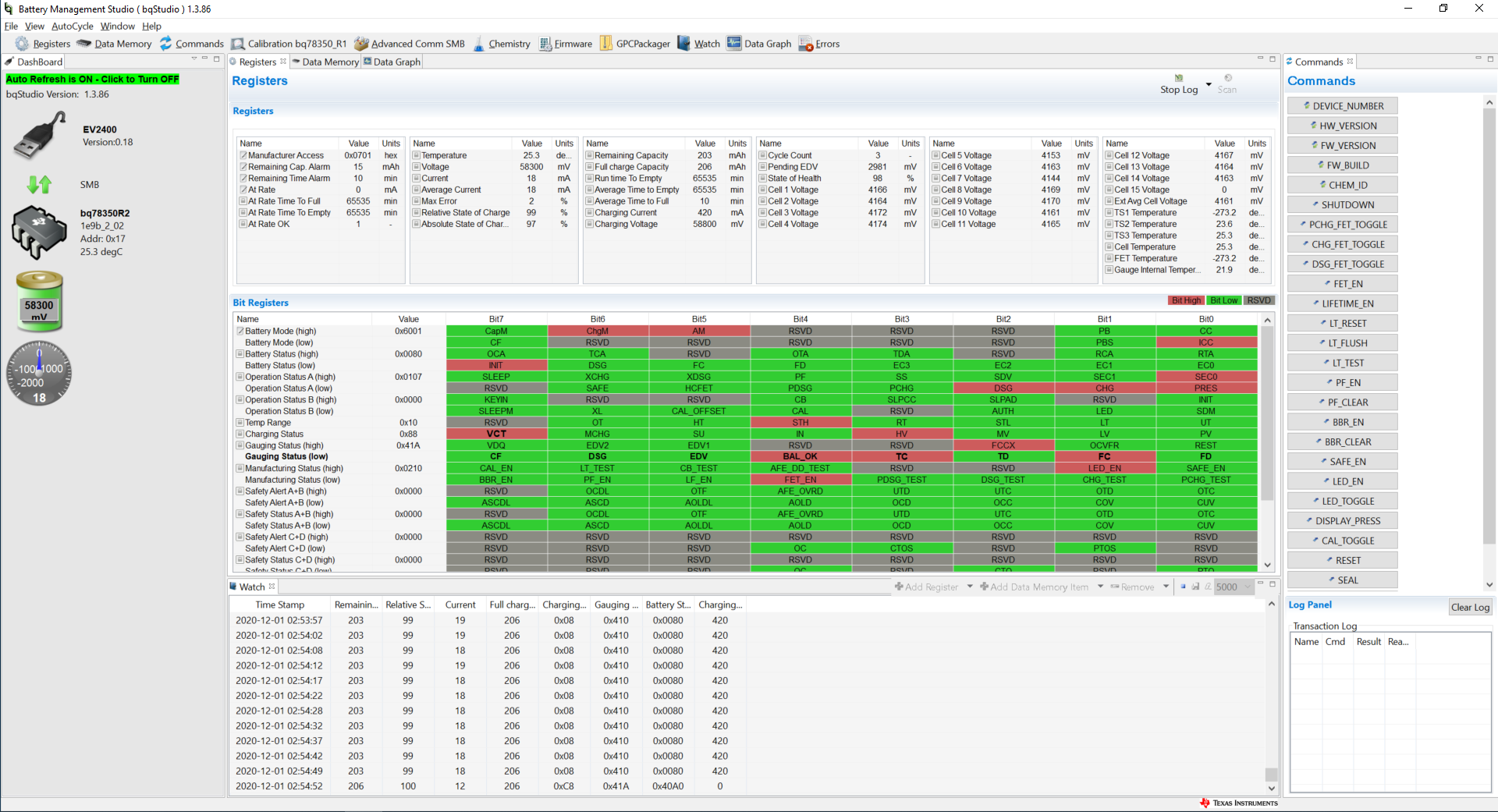Toggle the Cell 12 Voltage checkbox

click(1109, 155)
